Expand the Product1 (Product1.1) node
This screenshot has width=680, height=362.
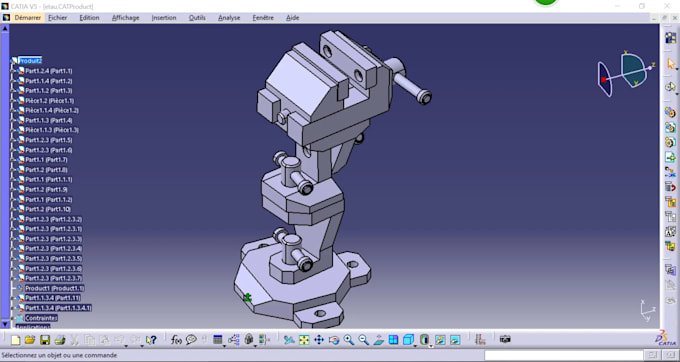tap(13, 288)
